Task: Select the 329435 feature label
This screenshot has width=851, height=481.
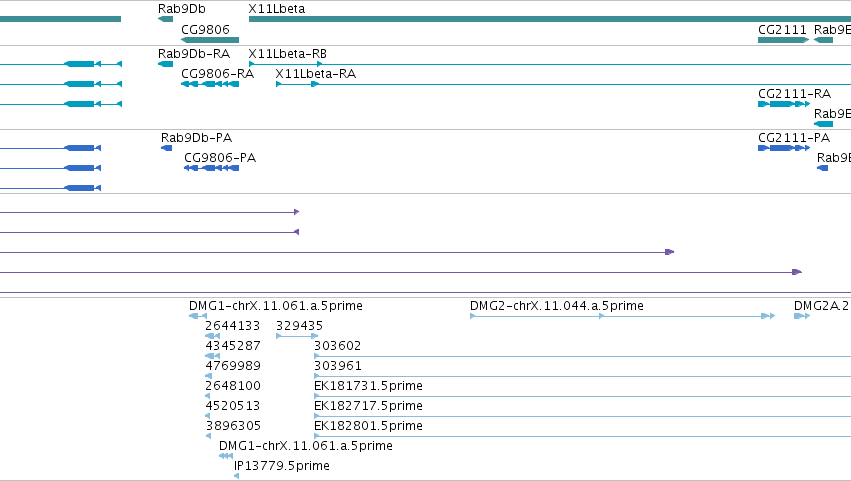Action: pyautogui.click(x=300, y=326)
